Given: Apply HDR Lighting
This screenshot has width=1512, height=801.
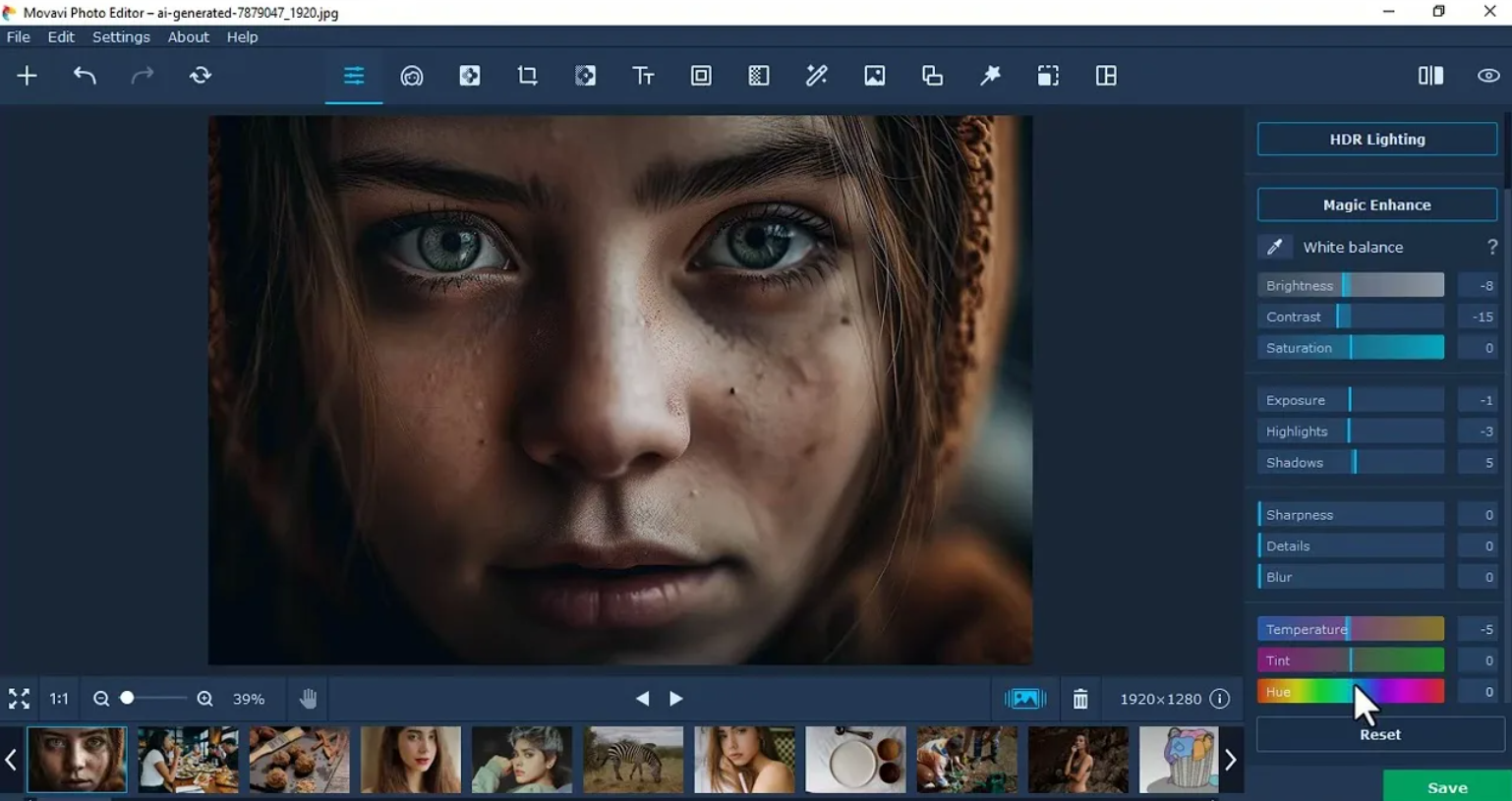Looking at the screenshot, I should pos(1377,140).
